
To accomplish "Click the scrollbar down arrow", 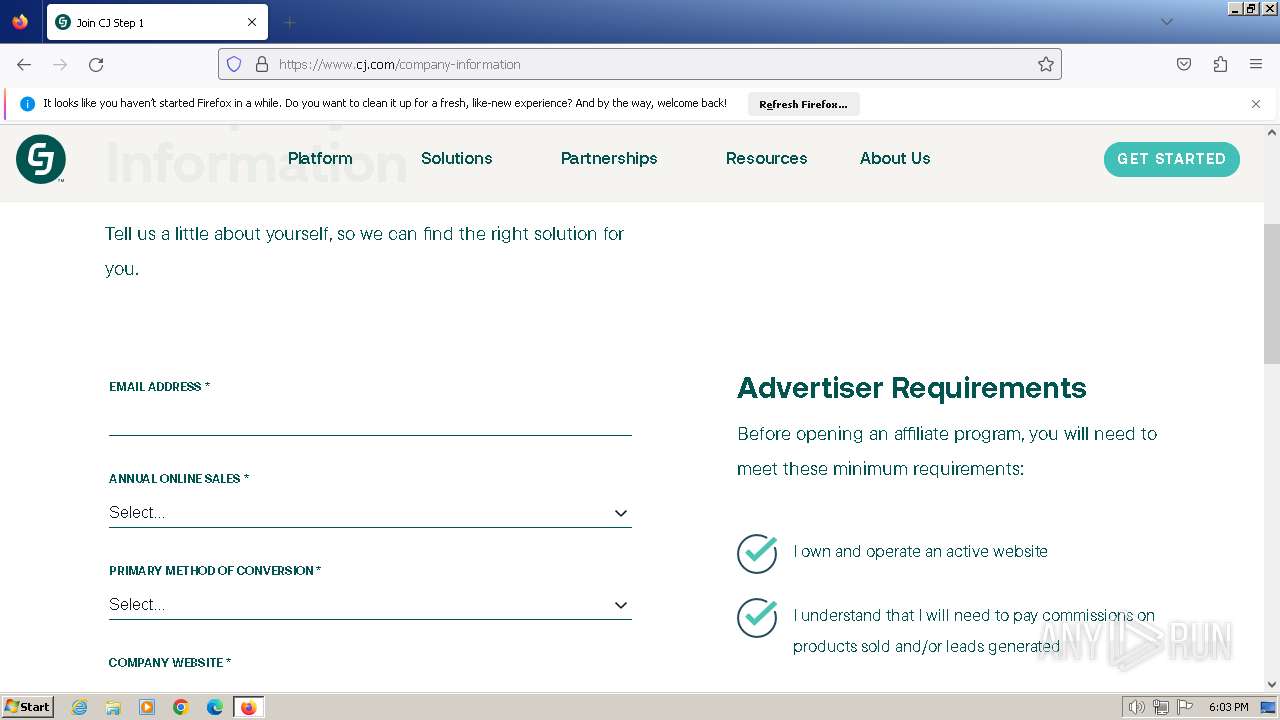I will (1272, 685).
